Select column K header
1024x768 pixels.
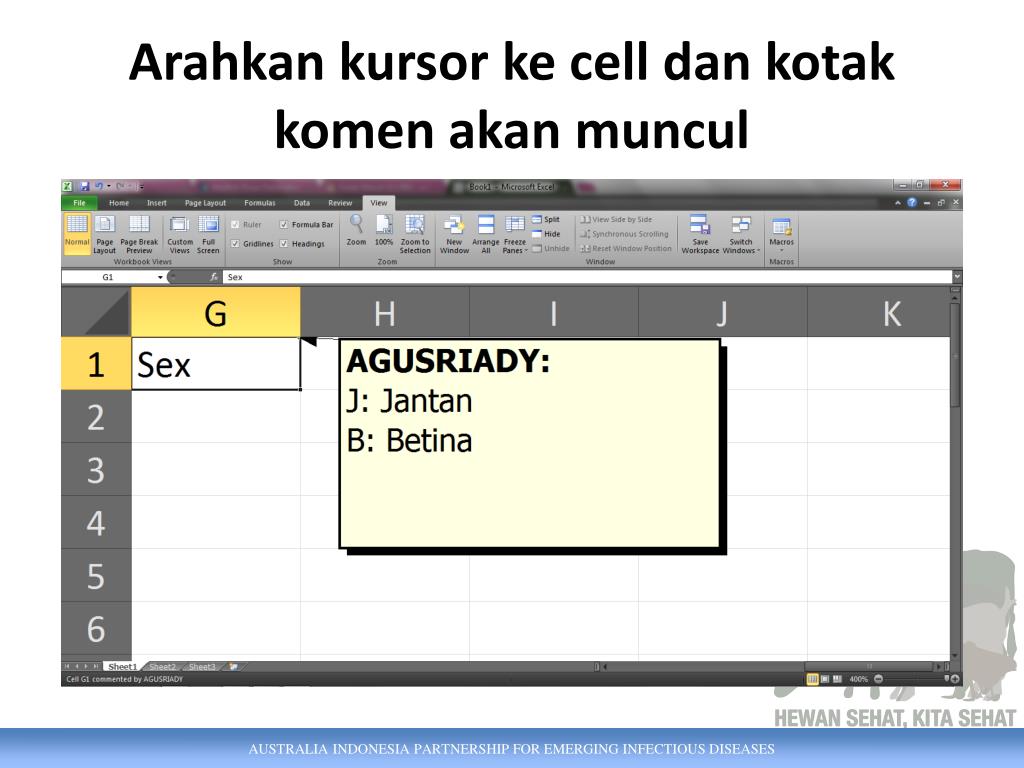coord(879,312)
